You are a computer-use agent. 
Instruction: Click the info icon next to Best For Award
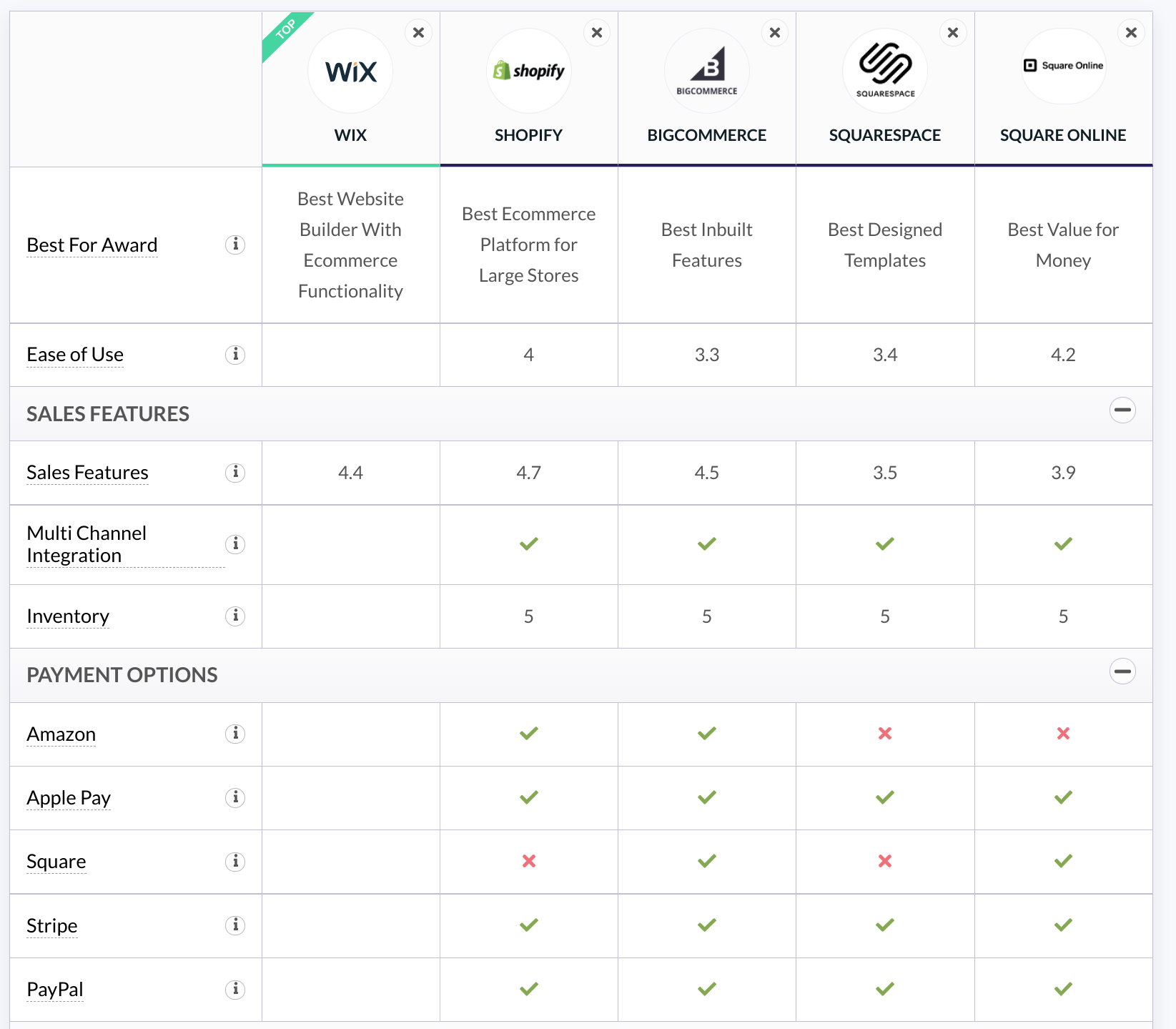(x=235, y=245)
